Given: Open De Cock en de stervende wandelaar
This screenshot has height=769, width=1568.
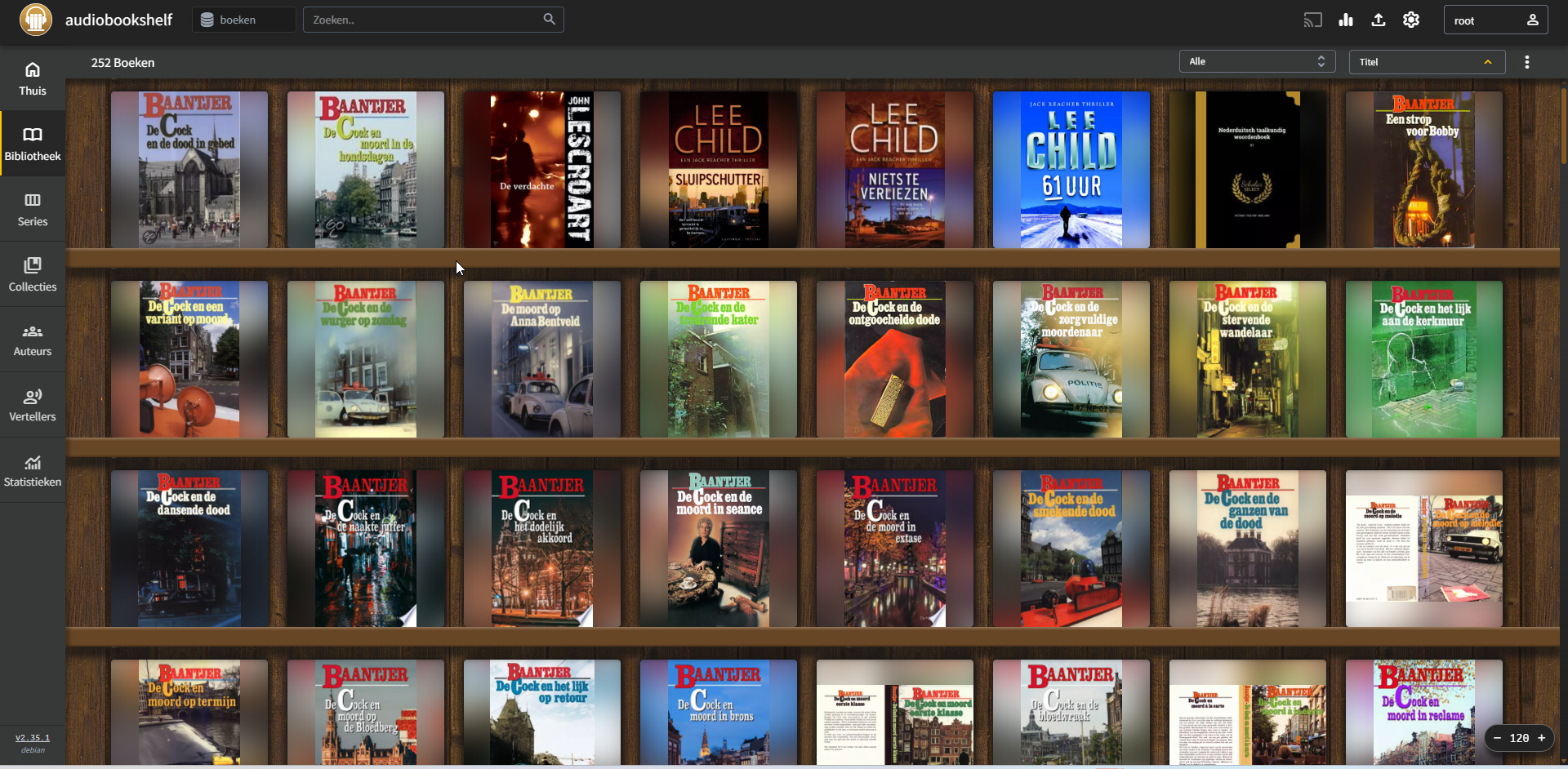Looking at the screenshot, I should click(1248, 359).
